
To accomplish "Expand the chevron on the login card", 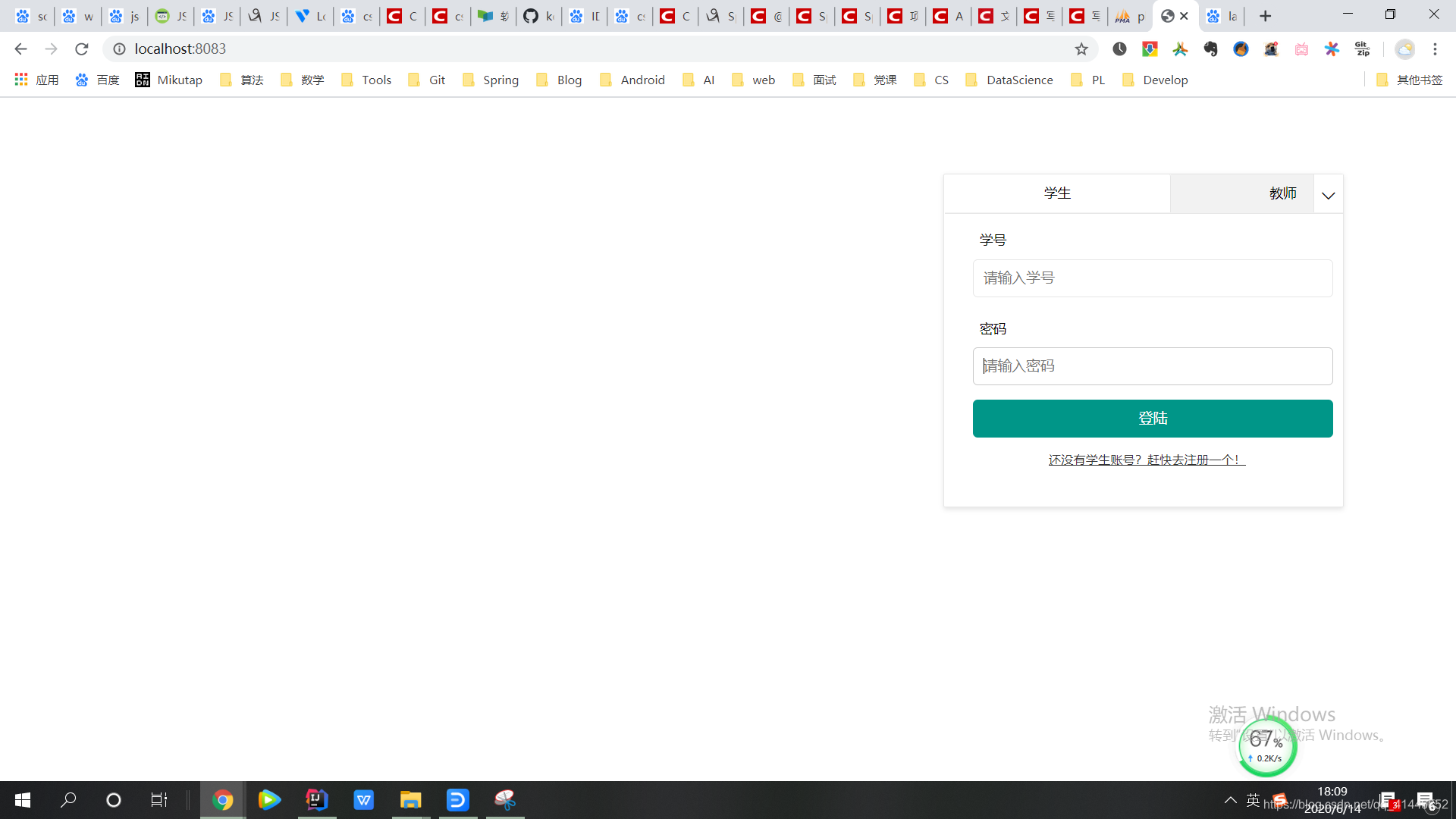I will (1328, 195).
